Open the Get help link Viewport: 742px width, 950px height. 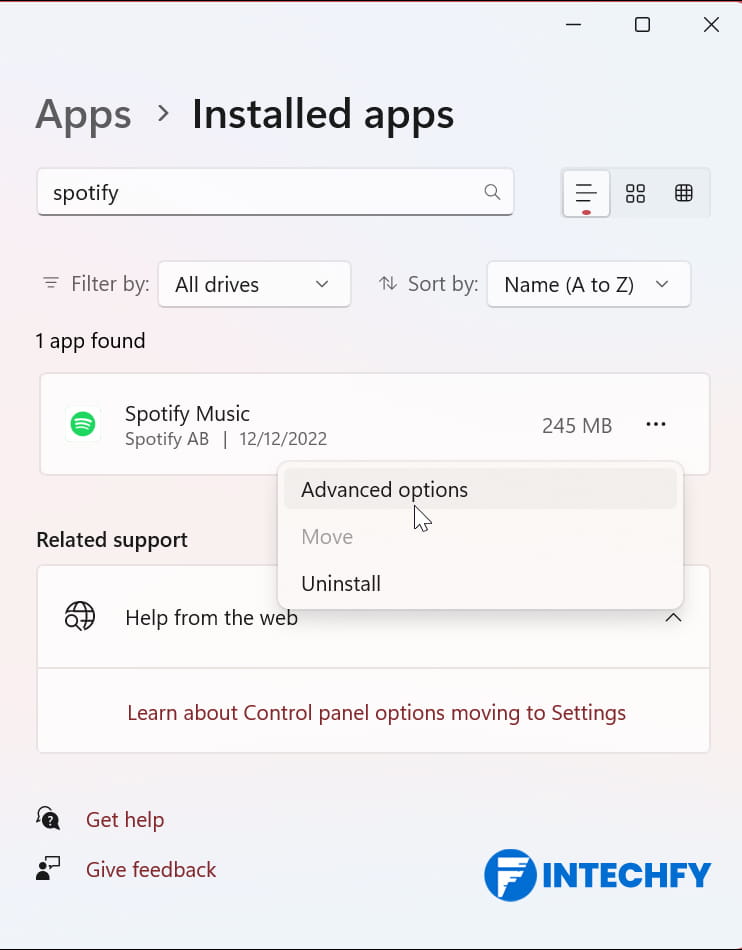pyautogui.click(x=125, y=819)
